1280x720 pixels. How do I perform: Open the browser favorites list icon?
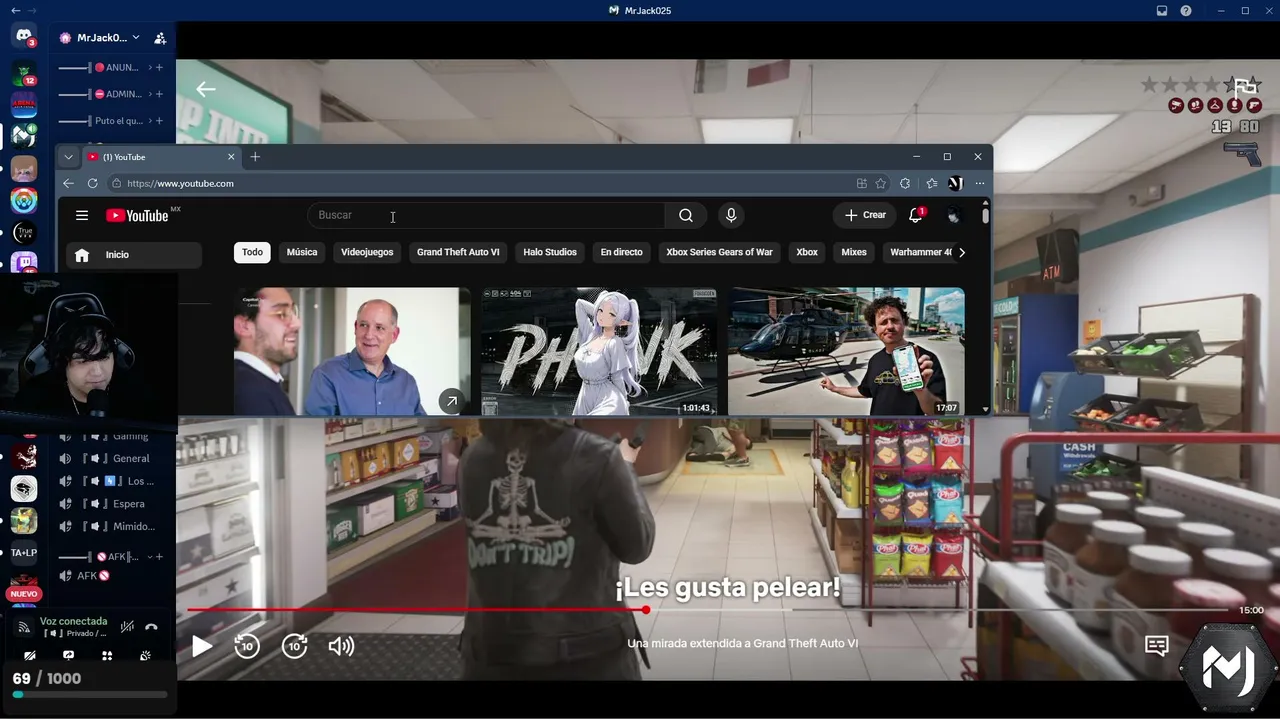point(932,183)
